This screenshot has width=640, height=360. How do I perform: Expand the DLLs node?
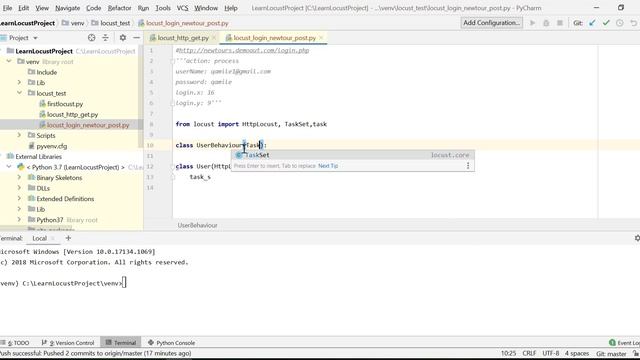[19, 188]
